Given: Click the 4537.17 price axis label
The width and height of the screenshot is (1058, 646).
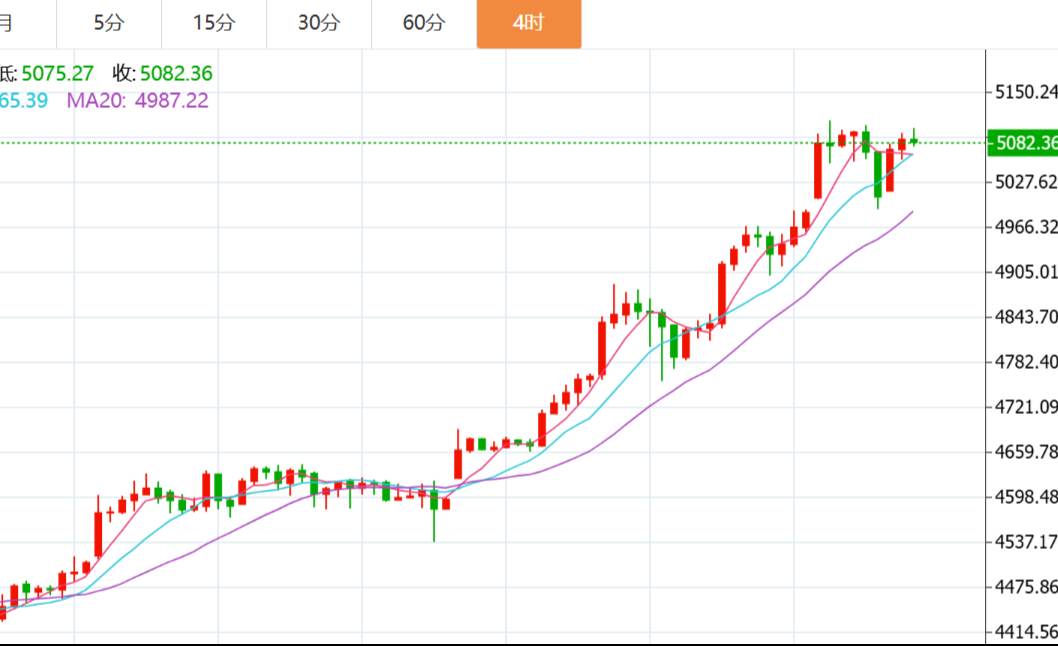Looking at the screenshot, I should point(1026,541).
